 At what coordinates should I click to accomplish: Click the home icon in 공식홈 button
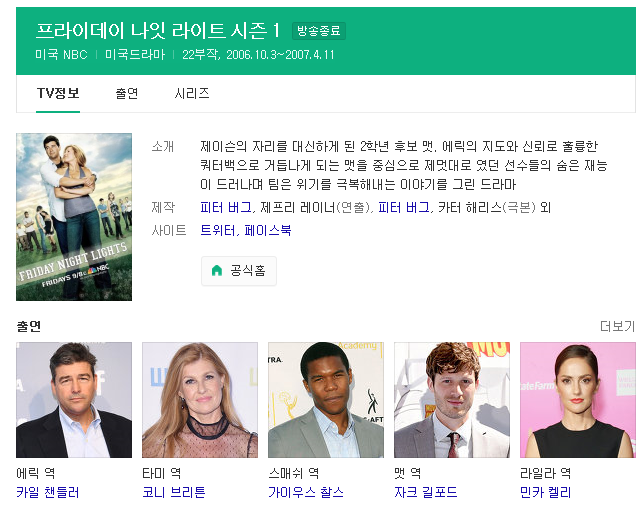(216, 271)
